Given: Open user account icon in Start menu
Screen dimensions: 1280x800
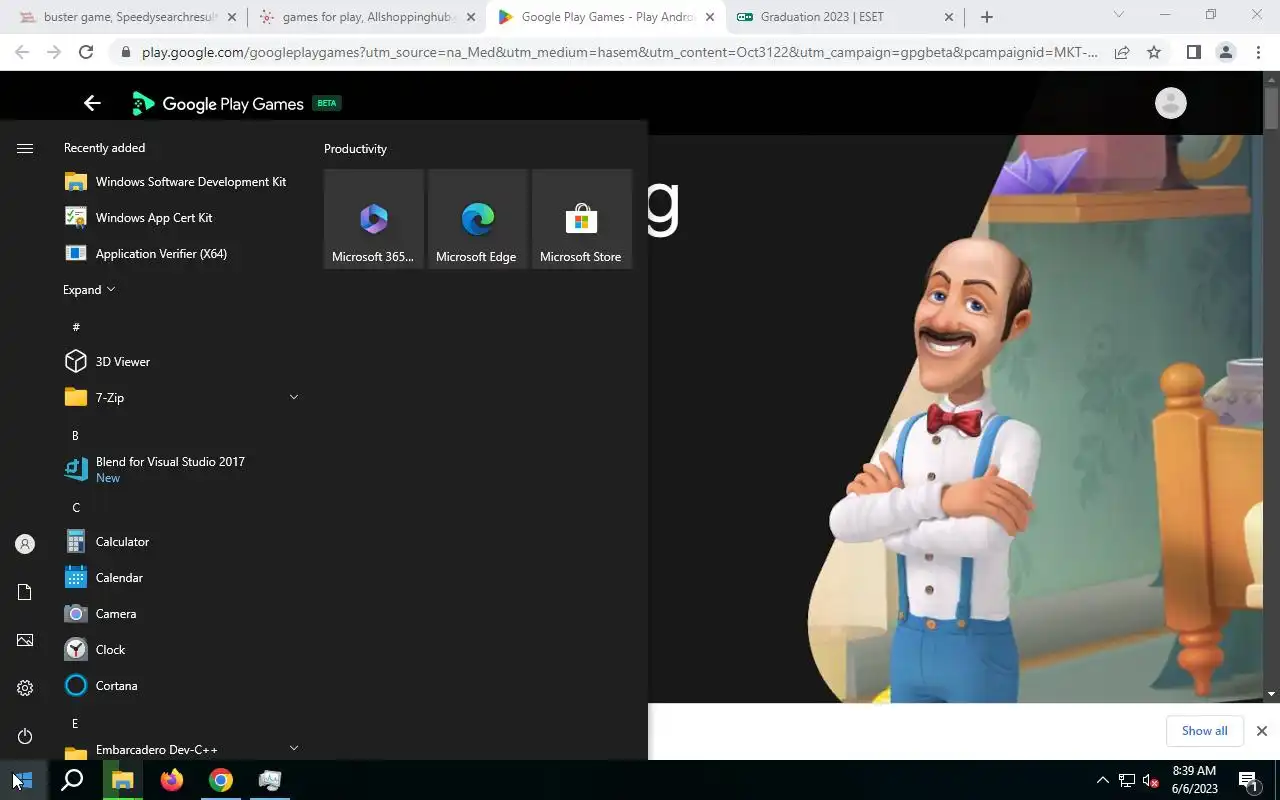Looking at the screenshot, I should tap(25, 544).
